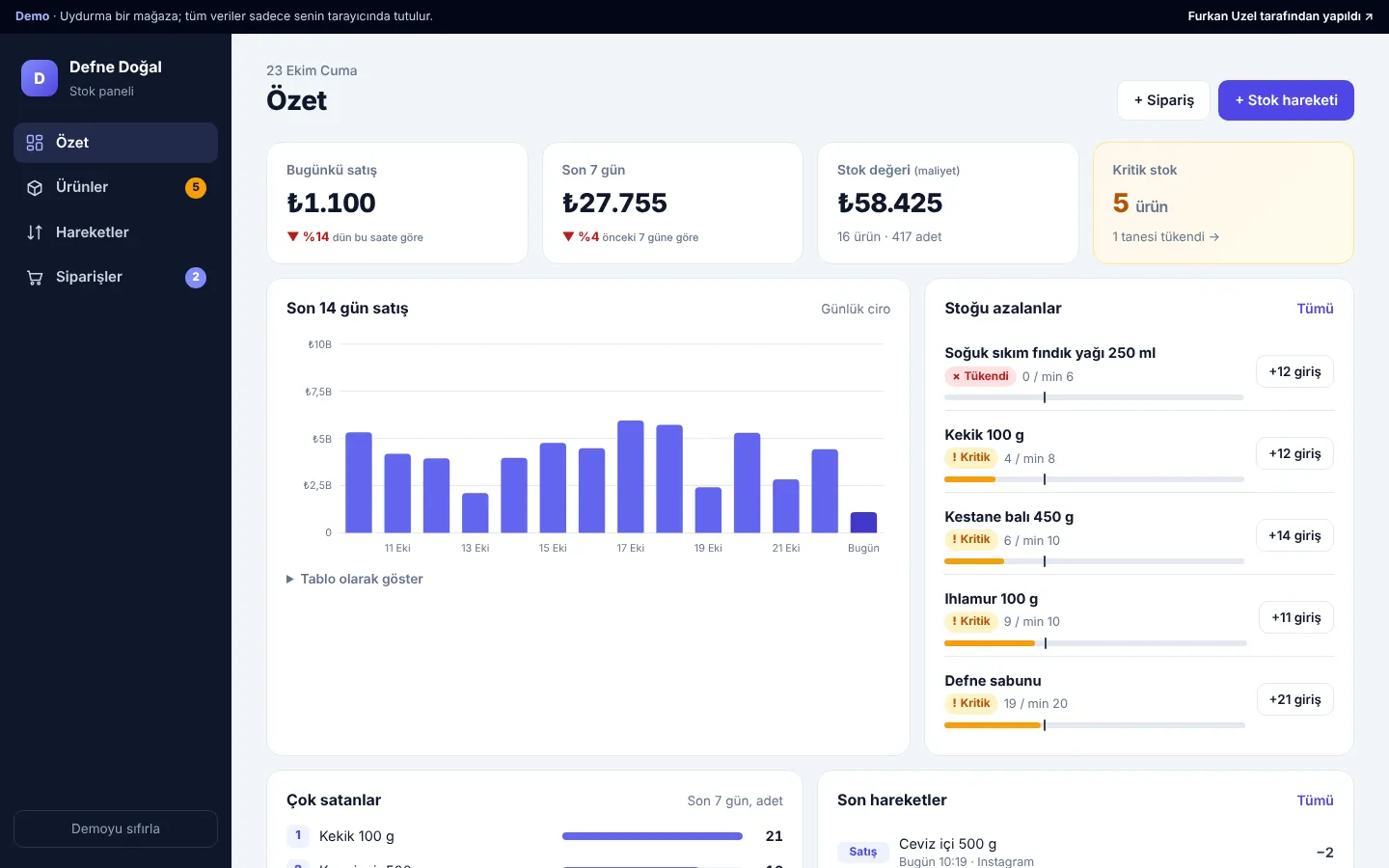Add +12 giriş for Kekik 100 g
The height and width of the screenshot is (868, 1389).
[1294, 453]
